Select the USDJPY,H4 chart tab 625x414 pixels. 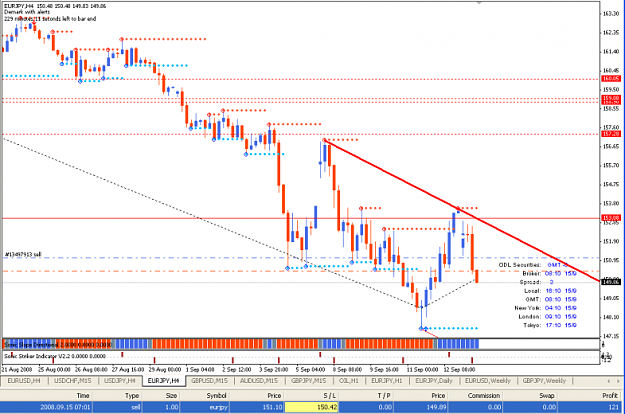pyautogui.click(x=120, y=381)
